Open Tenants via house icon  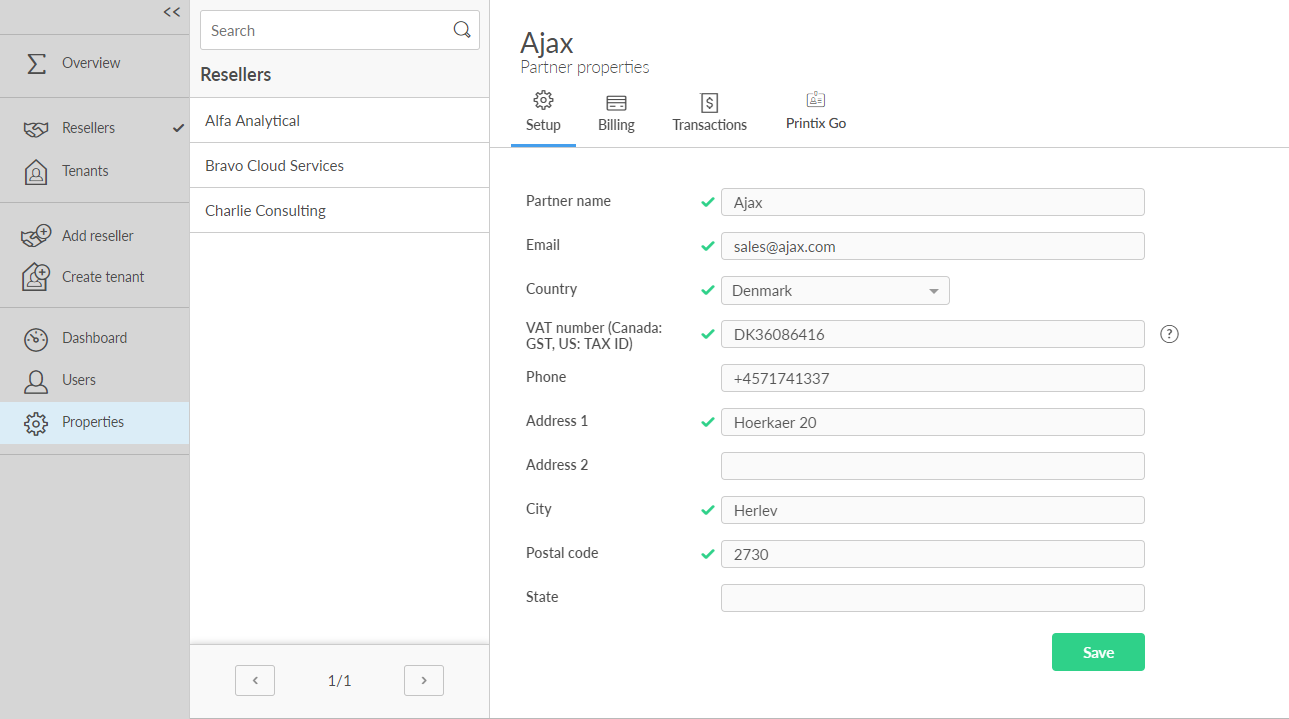pos(36,172)
